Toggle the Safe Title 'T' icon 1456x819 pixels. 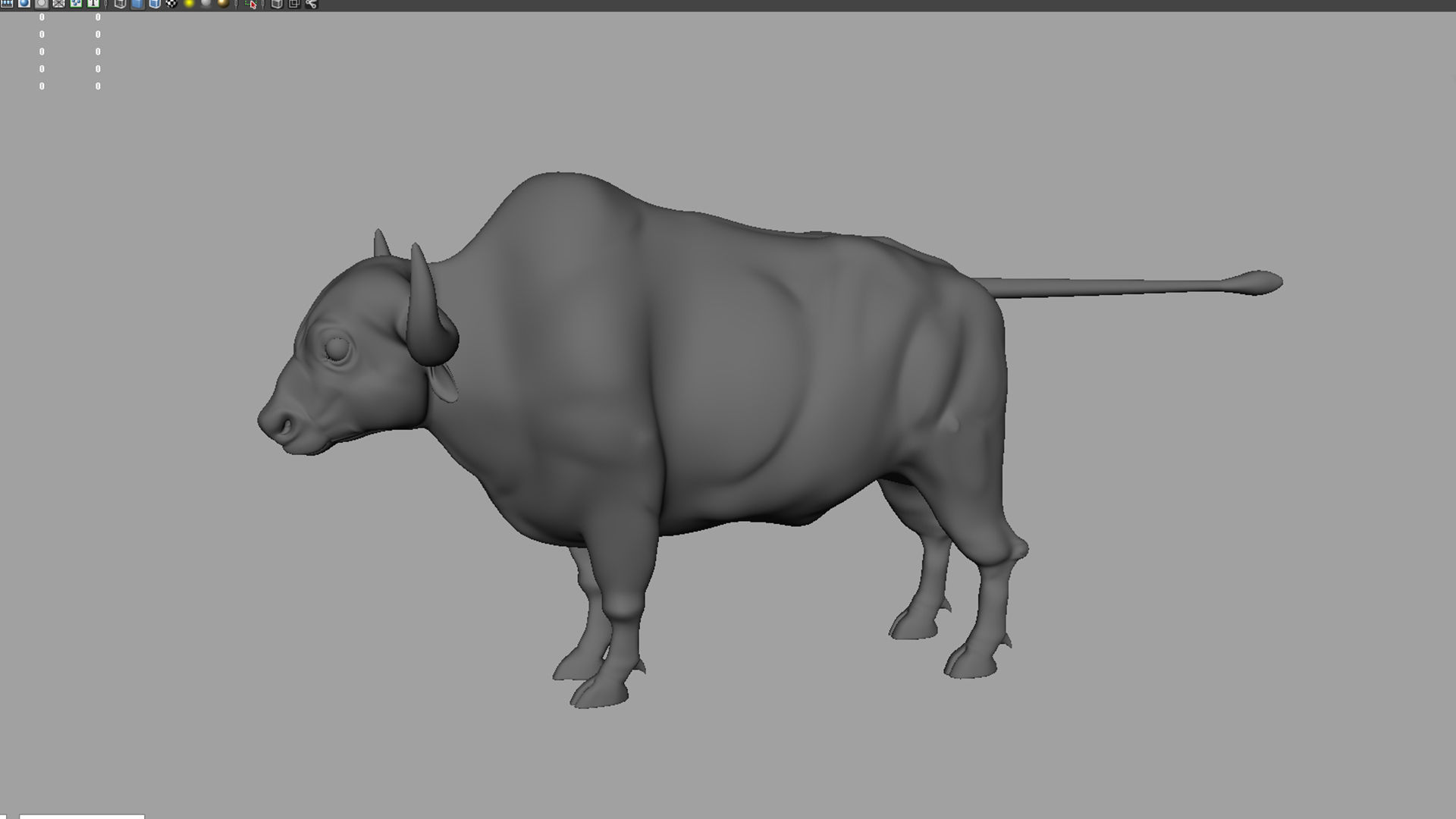[93, 3]
